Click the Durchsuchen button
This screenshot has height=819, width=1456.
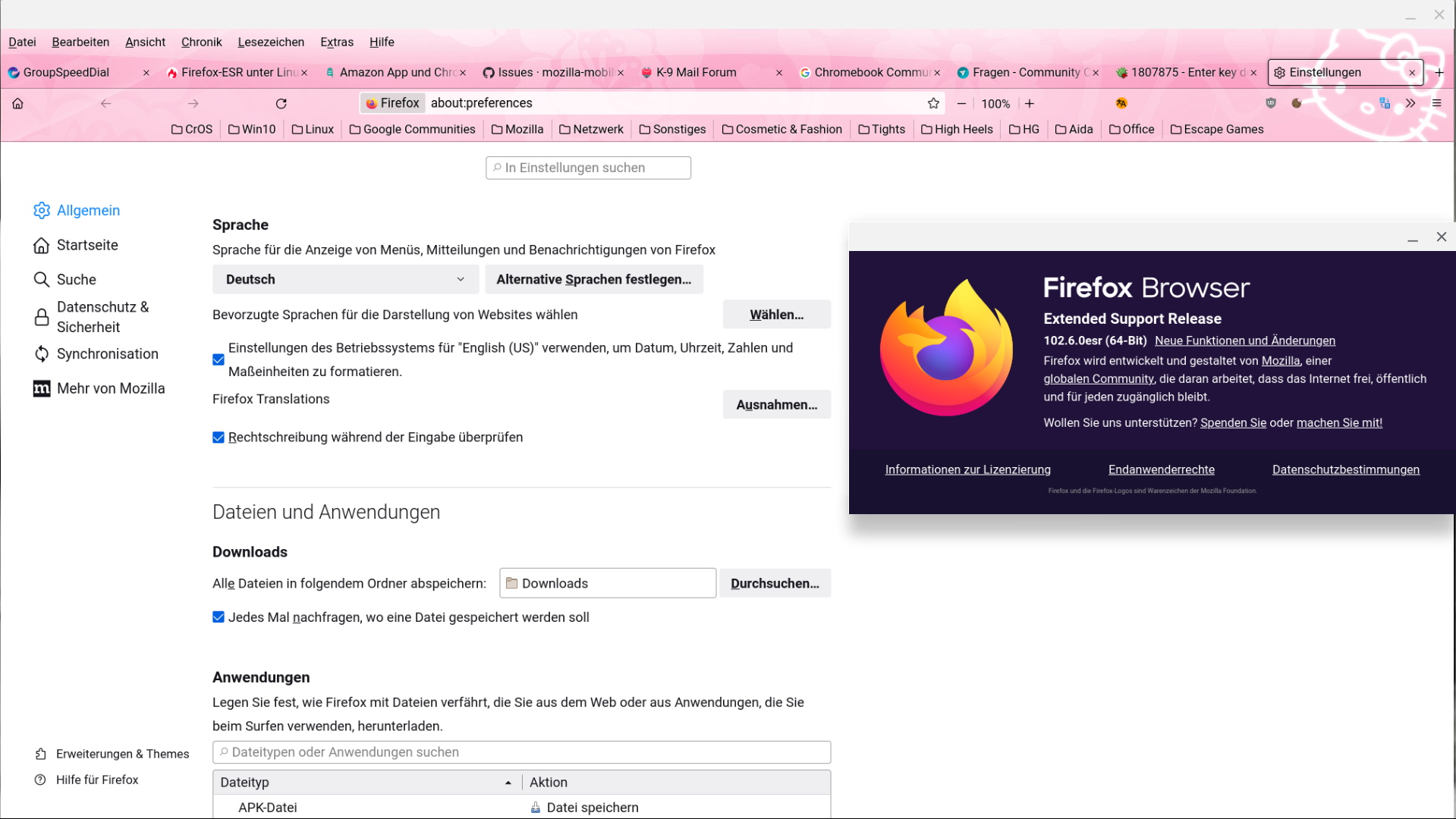(x=775, y=583)
